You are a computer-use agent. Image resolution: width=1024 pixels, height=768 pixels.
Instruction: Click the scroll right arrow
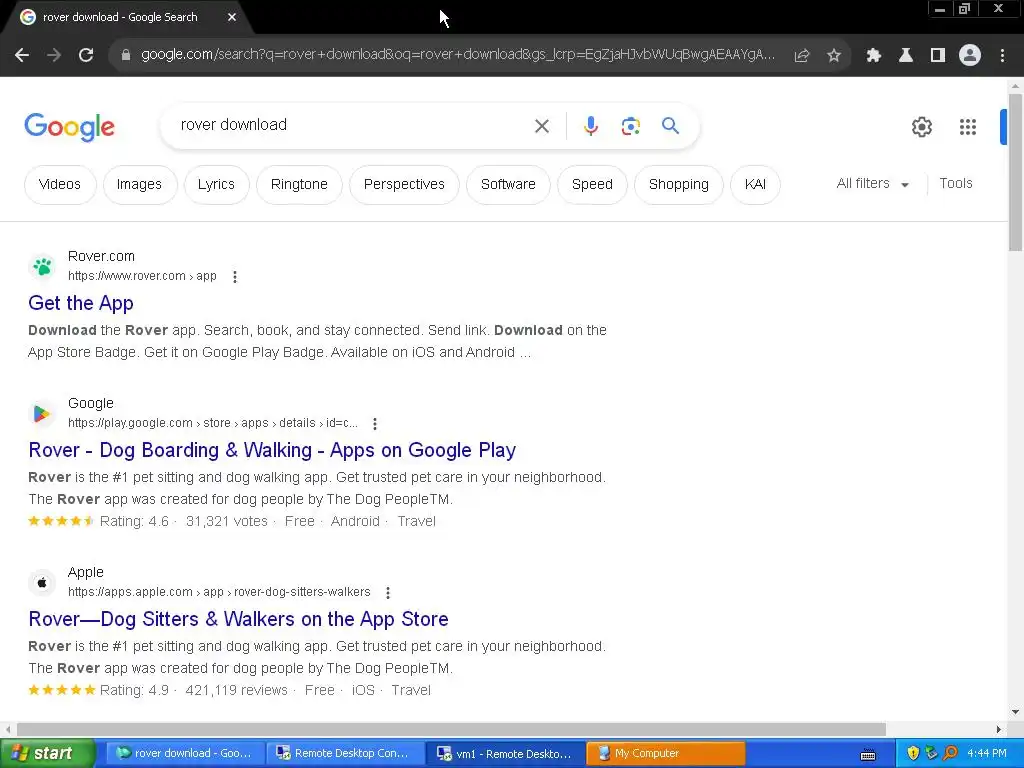point(999,729)
